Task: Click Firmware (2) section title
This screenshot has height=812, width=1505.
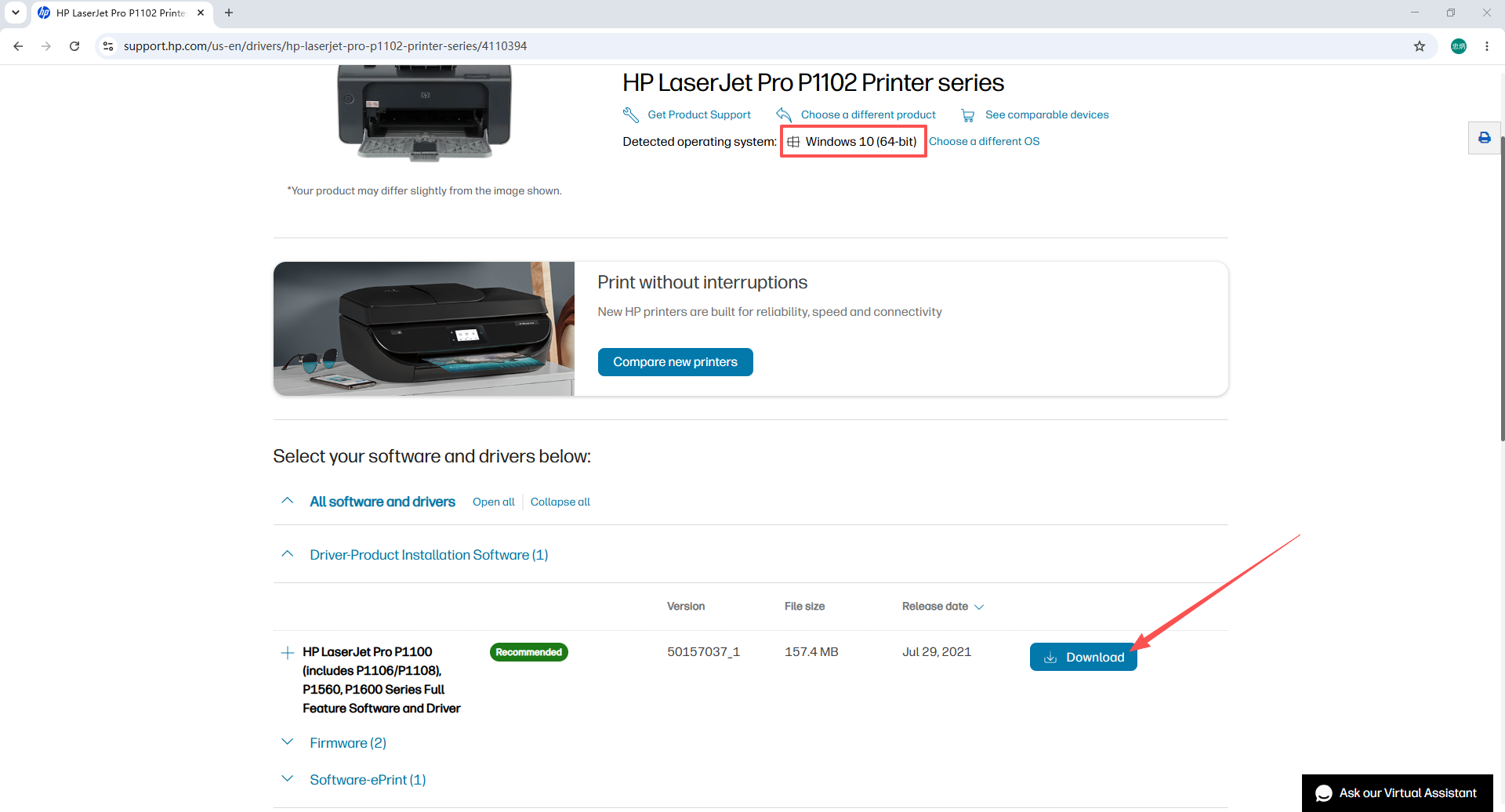Action: (x=348, y=743)
